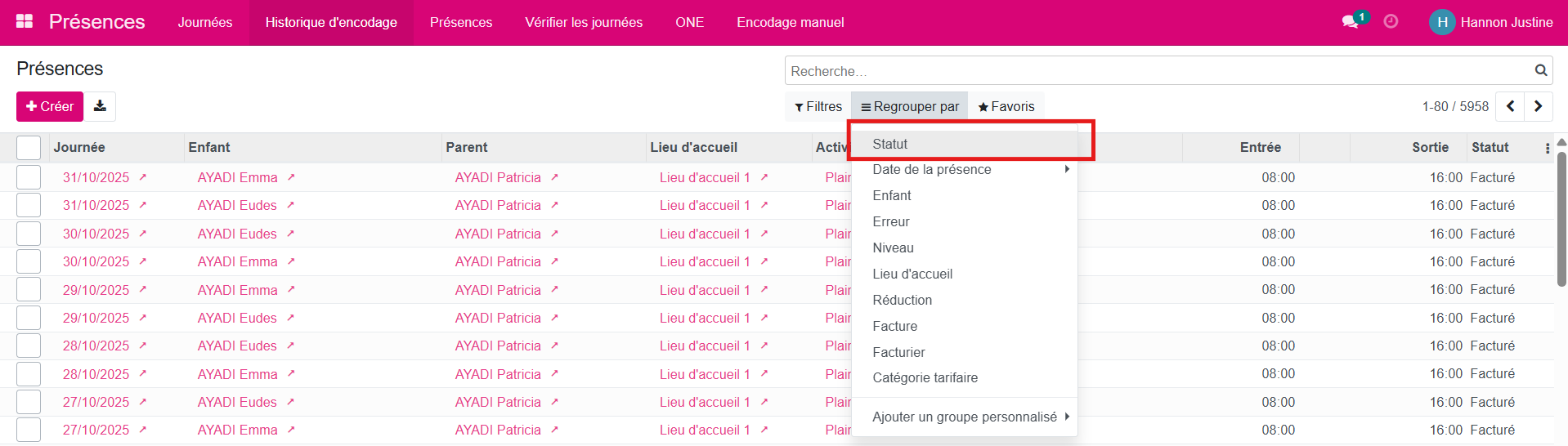1568x446 pixels.
Task: Switch to Vérifier les journées menu
Action: point(584,22)
